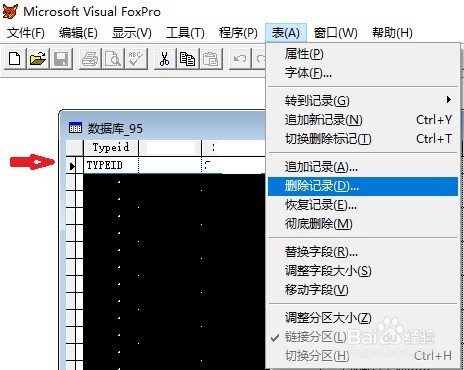Toggle the checked 链接分区(L) option

(x=363, y=337)
